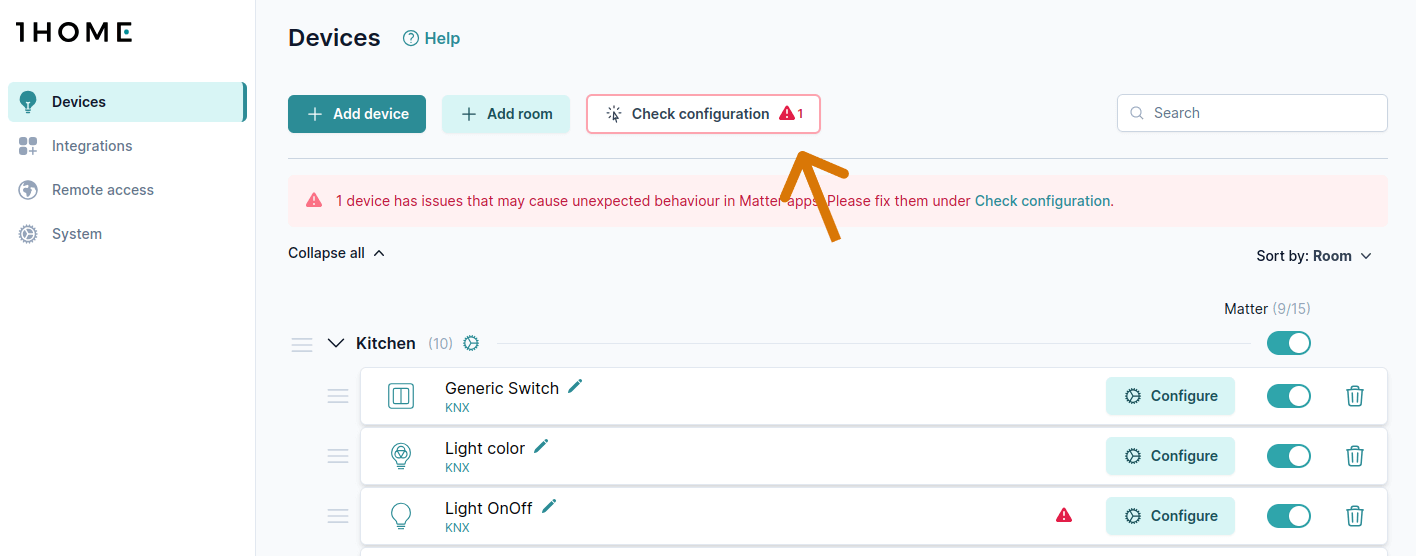Click the trash icon for Light OnOff
This screenshot has height=556, width=1416.
coord(1355,516)
